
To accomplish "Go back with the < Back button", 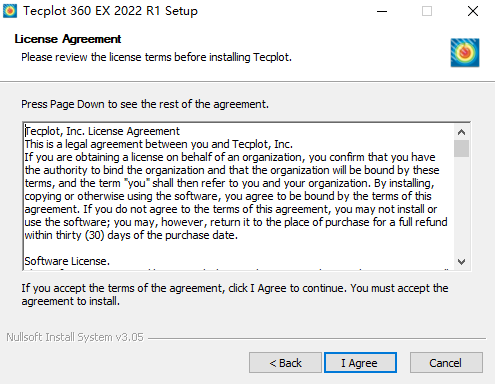I will (285, 363).
